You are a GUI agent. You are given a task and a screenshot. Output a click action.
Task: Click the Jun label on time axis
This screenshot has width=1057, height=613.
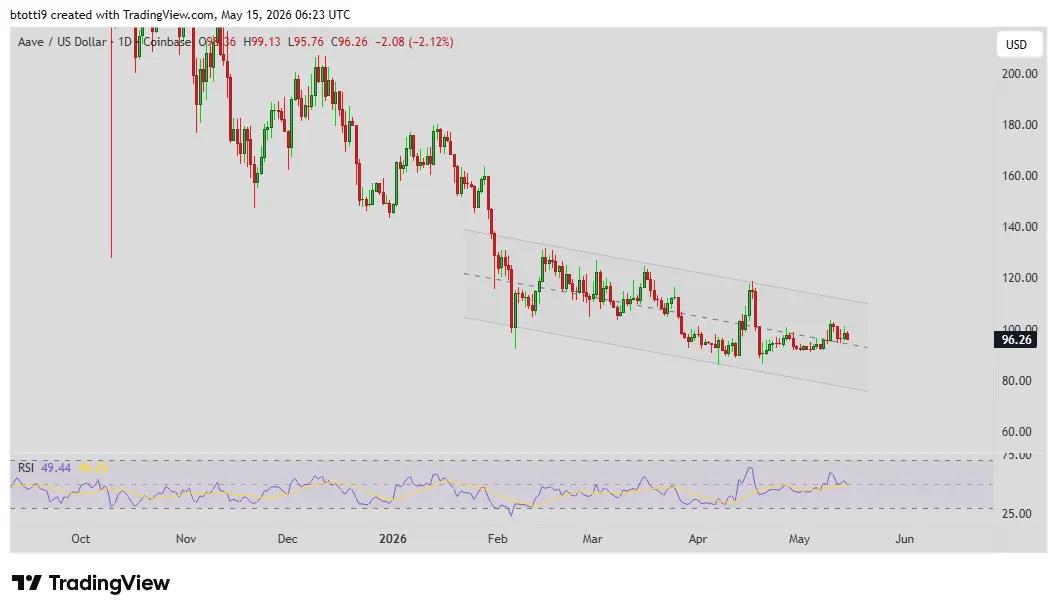904,539
